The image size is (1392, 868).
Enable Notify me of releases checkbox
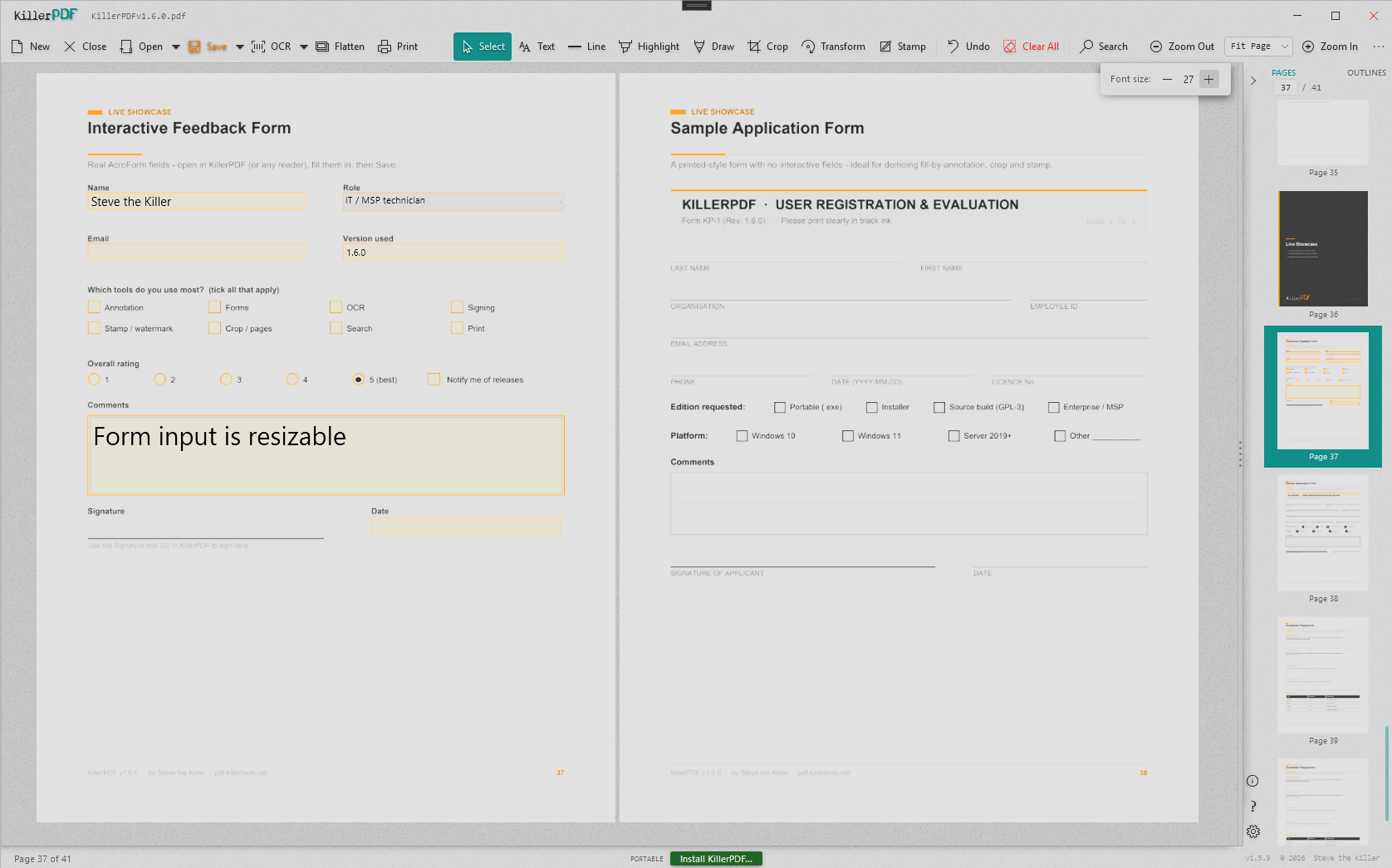[x=434, y=380]
